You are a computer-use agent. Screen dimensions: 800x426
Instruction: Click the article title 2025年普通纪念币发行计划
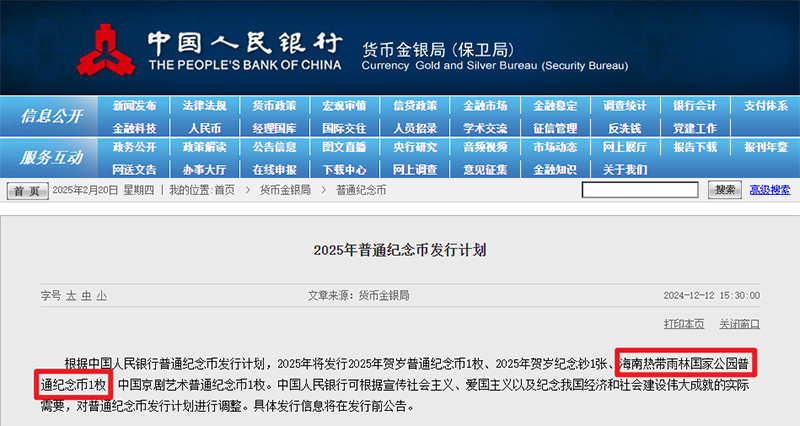pyautogui.click(x=400, y=250)
